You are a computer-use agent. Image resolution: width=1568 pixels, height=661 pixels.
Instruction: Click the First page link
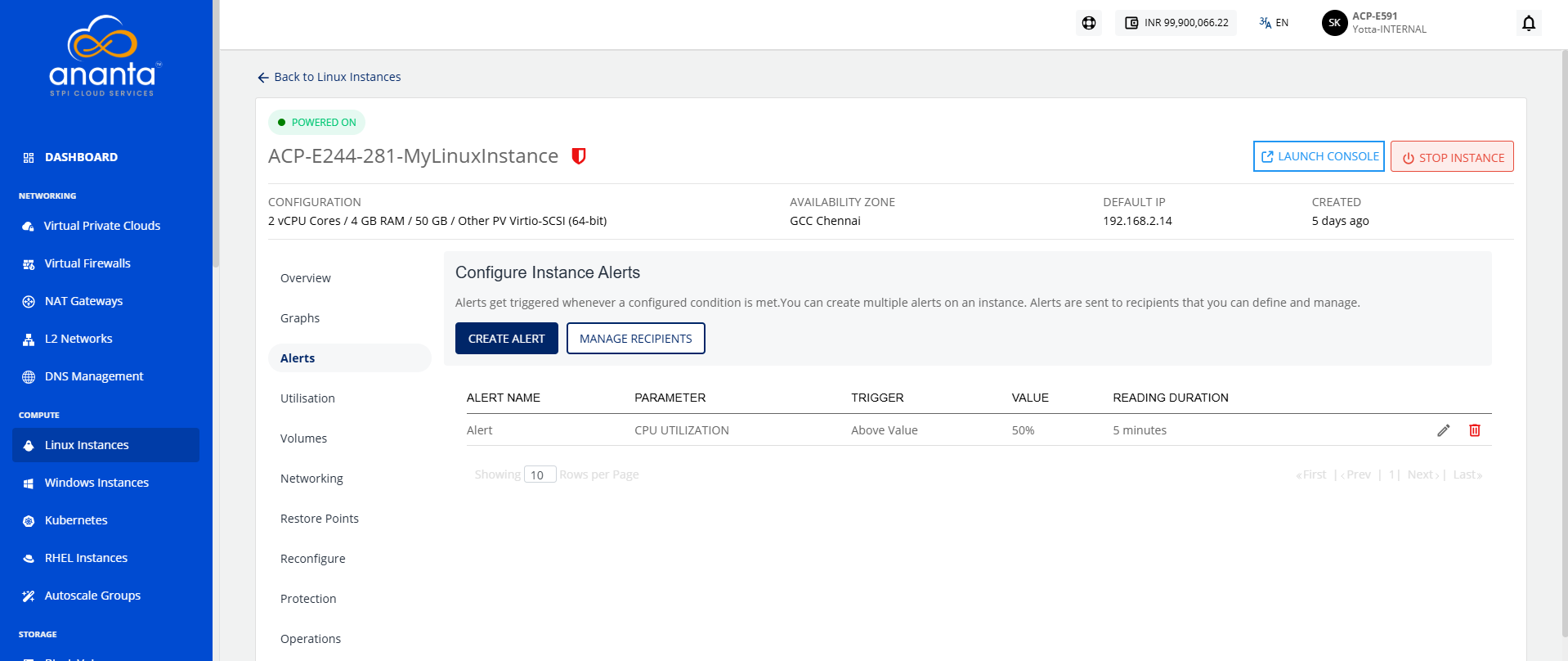click(x=1311, y=474)
